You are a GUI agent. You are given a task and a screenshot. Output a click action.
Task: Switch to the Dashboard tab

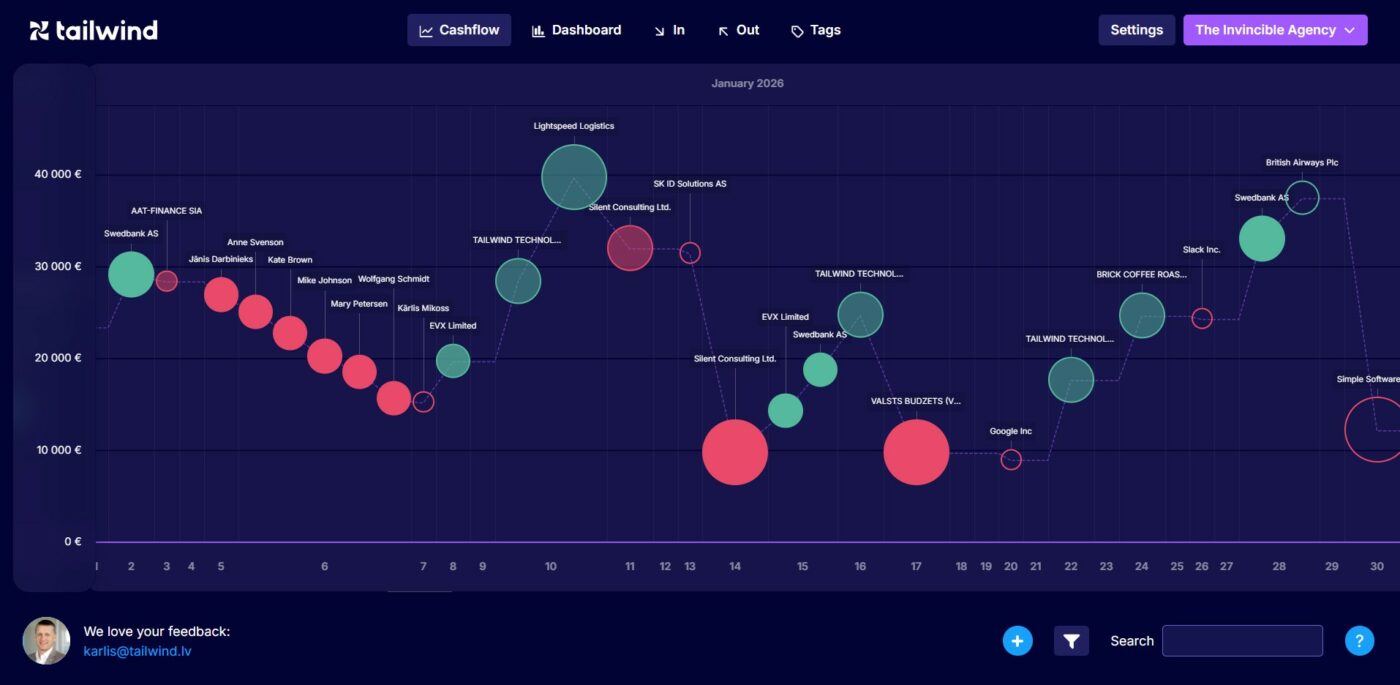click(x=576, y=30)
